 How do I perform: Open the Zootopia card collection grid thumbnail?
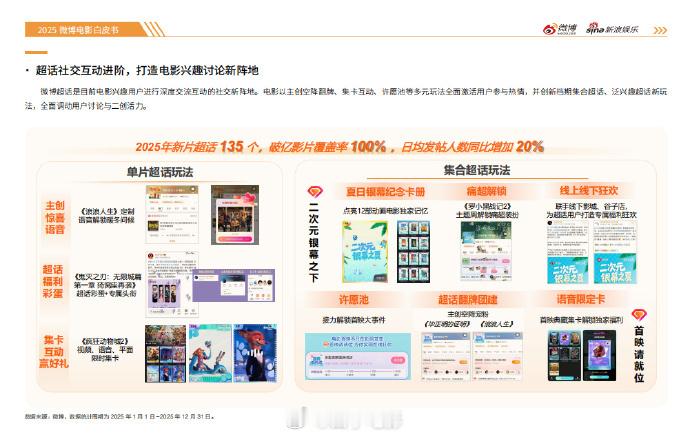(x=165, y=353)
